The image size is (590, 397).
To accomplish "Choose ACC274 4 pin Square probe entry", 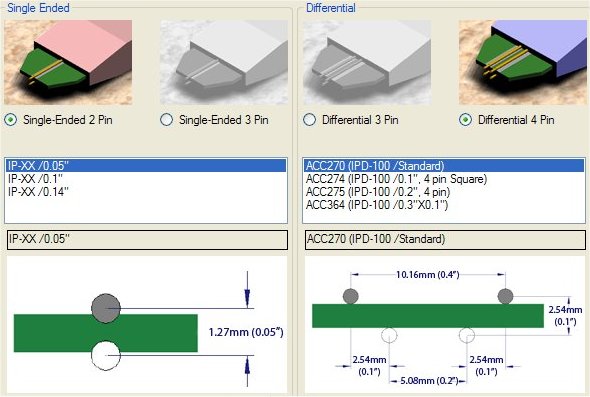I will (444, 179).
